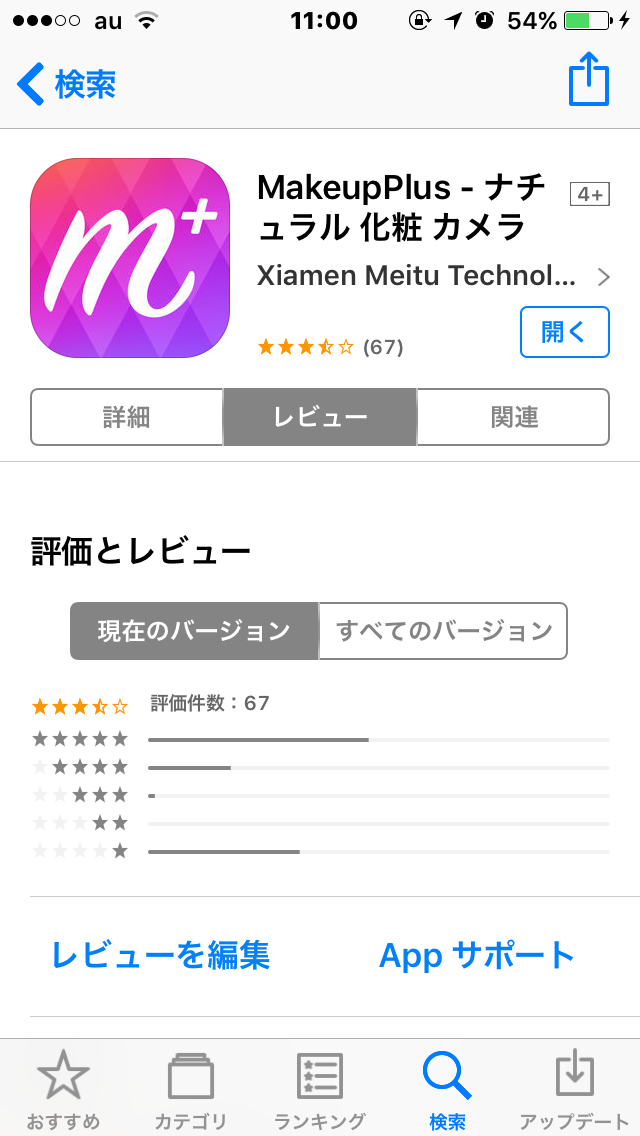Switch to the レビュー tab

(320, 417)
